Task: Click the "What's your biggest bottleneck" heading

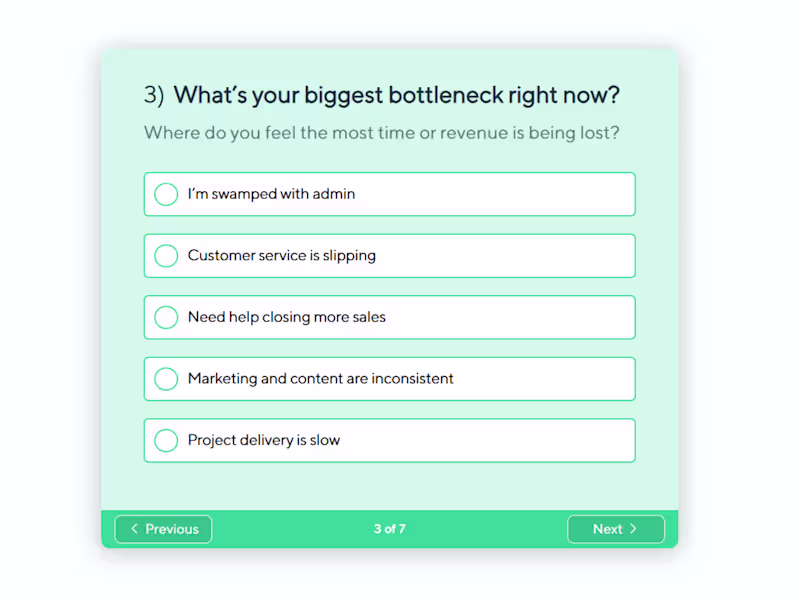Action: 396,95
